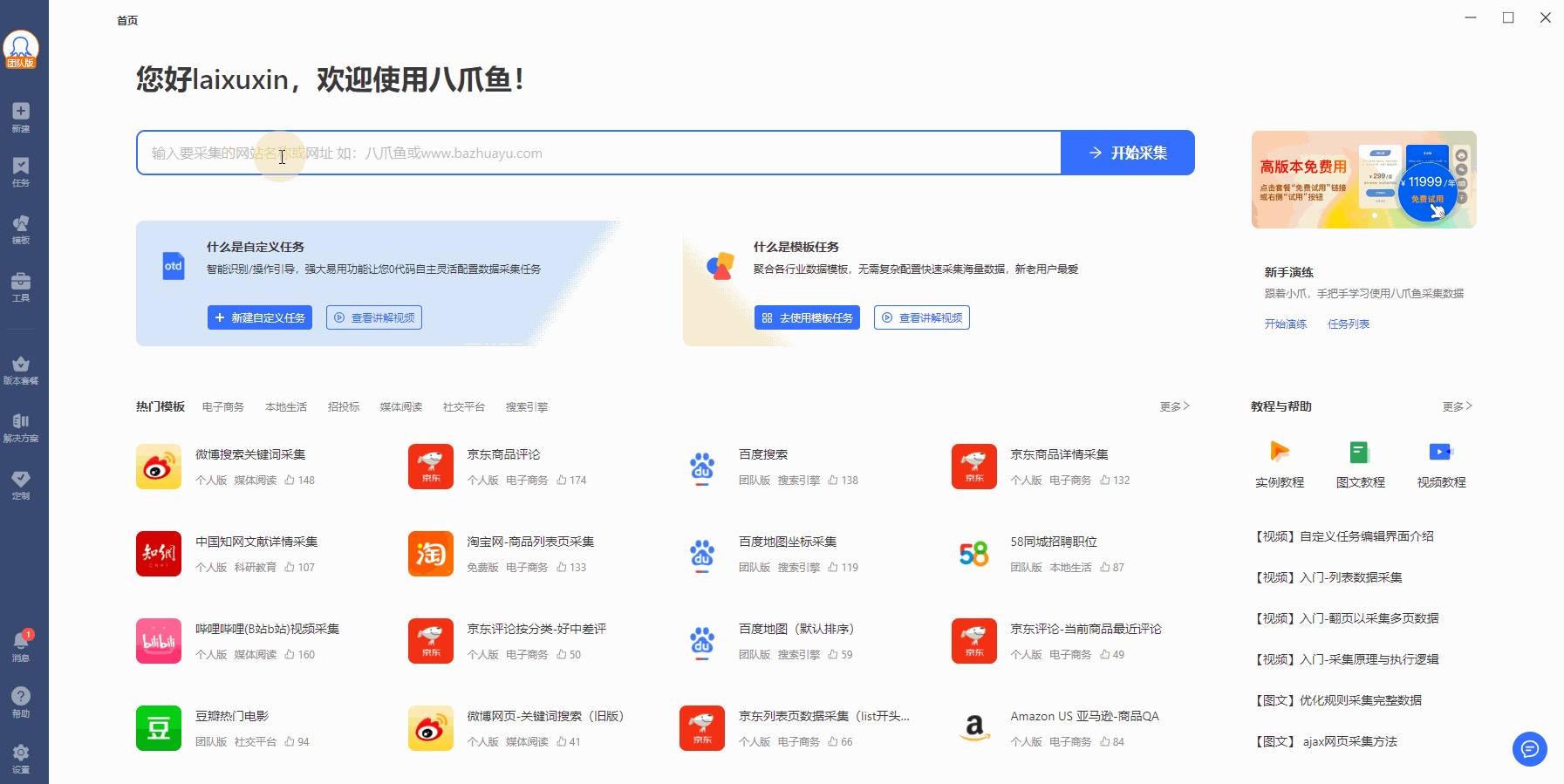Click the 图文教程 document icon
Screen dimensions: 1564x784
click(1360, 452)
